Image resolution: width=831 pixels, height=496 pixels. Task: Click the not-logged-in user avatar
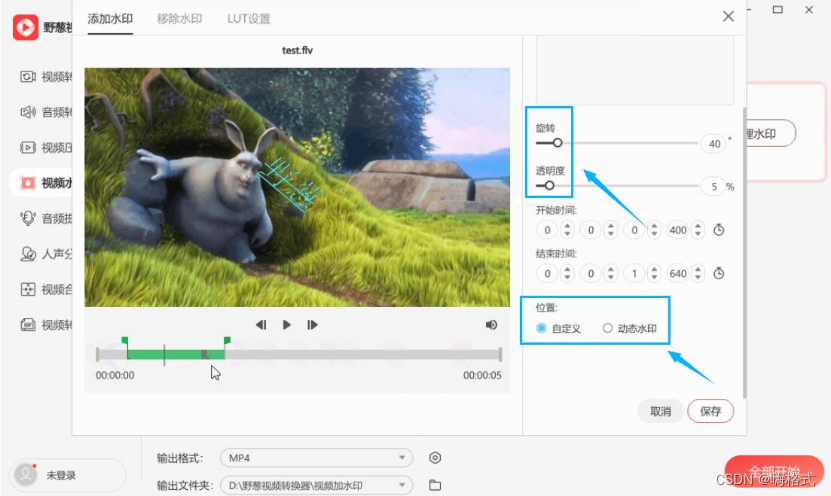25,475
